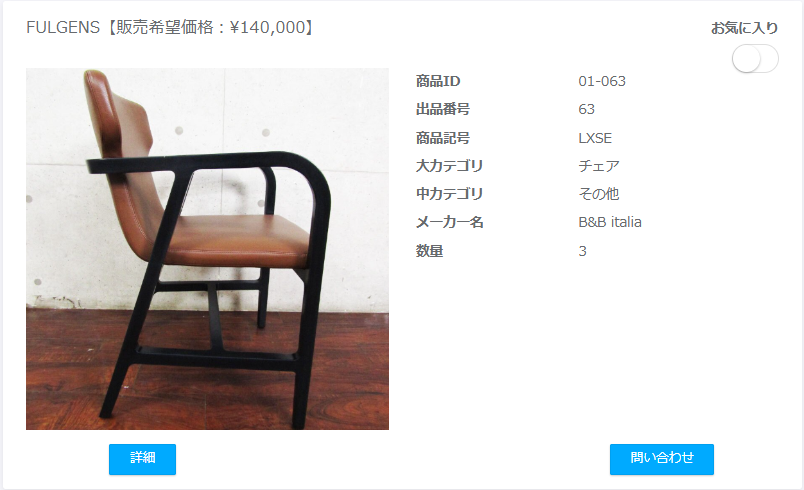Click the FULGENS product title
The width and height of the screenshot is (804, 490).
coord(170,27)
